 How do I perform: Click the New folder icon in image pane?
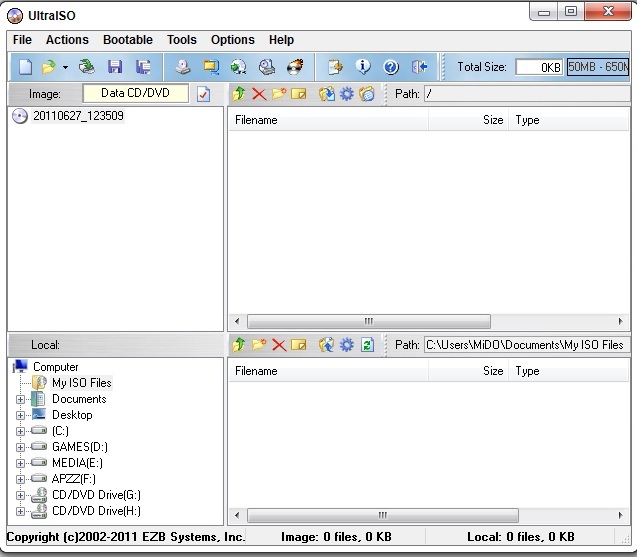[x=279, y=94]
